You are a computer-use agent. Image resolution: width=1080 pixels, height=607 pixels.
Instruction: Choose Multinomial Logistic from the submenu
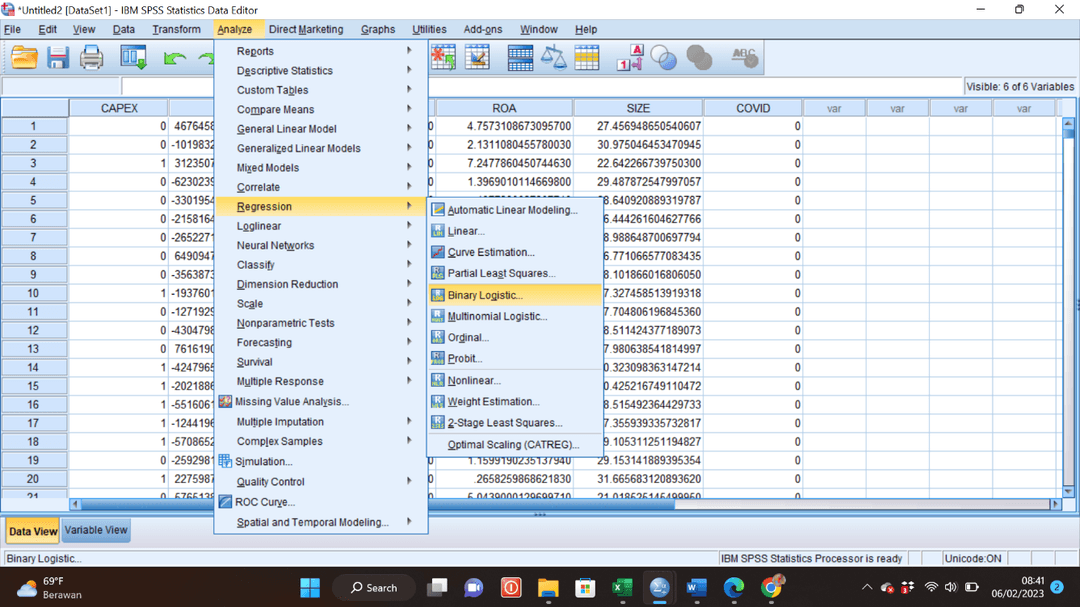click(497, 316)
